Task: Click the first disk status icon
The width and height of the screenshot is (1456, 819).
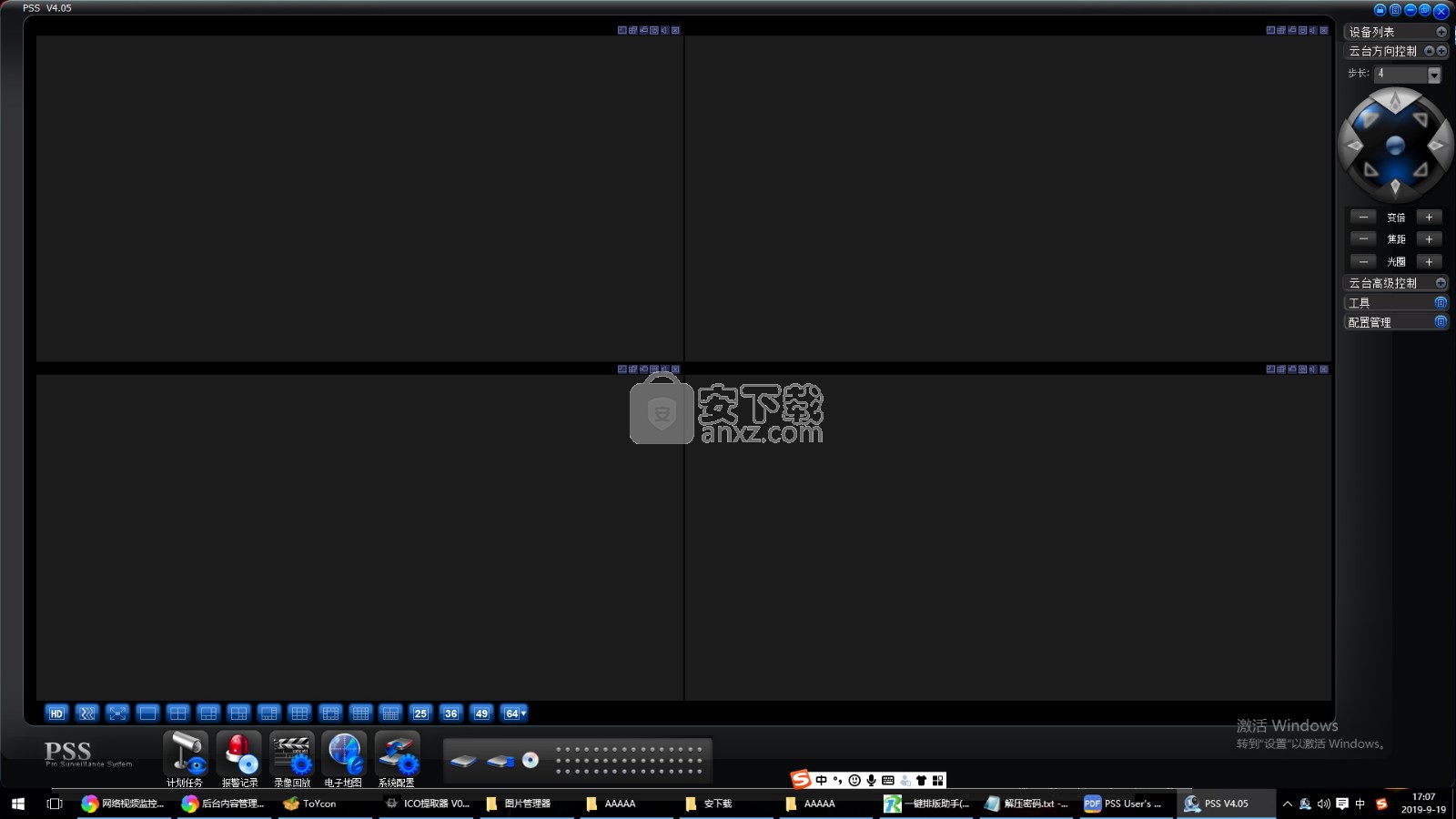Action: click(463, 761)
